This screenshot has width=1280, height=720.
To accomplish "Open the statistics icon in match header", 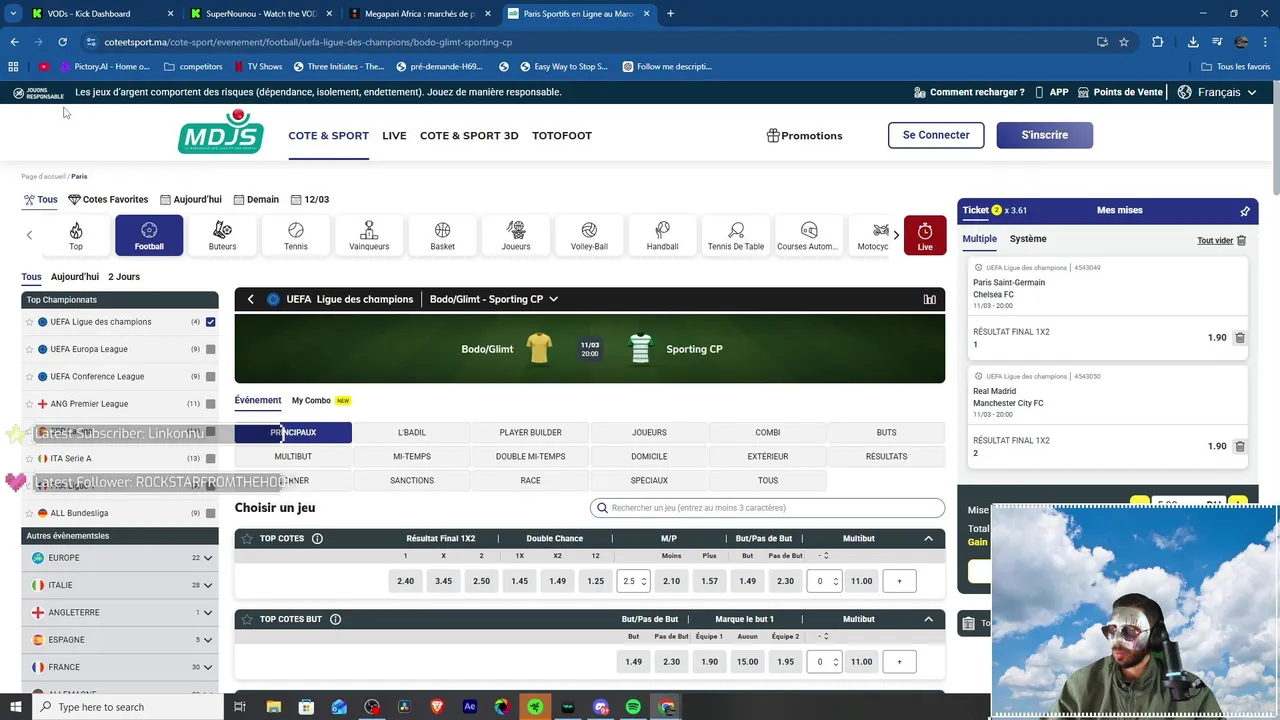I will point(930,299).
